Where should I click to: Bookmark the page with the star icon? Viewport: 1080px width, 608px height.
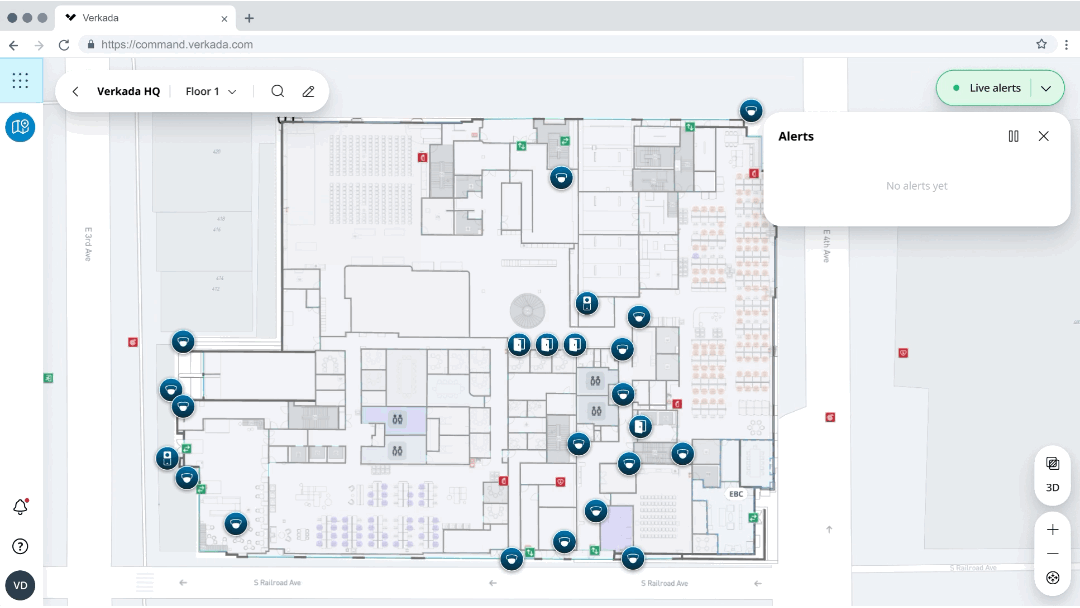pyautogui.click(x=1041, y=44)
